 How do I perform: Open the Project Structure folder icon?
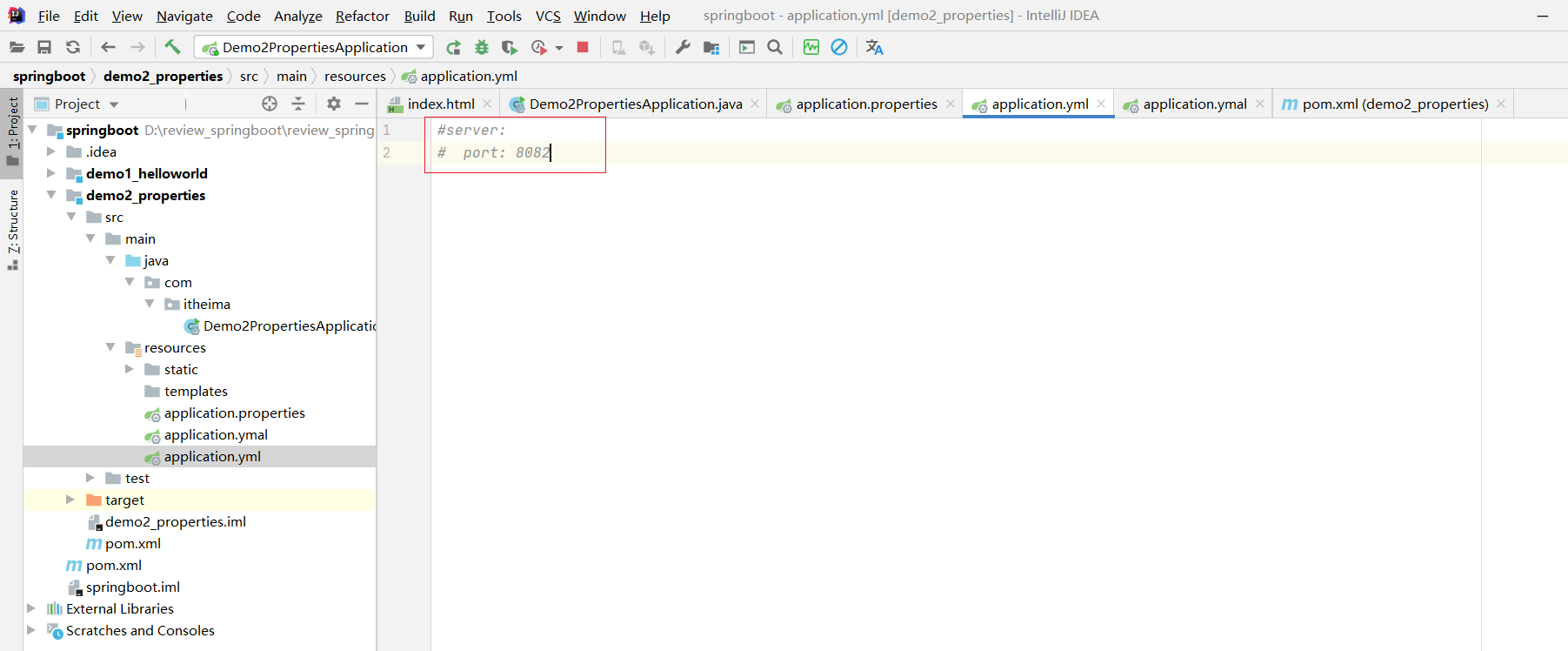[711, 47]
